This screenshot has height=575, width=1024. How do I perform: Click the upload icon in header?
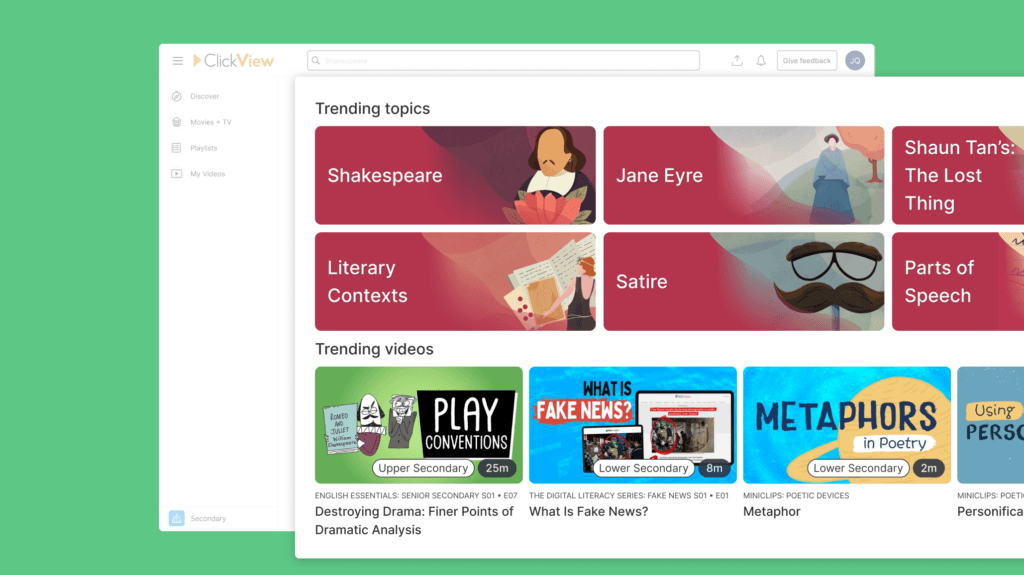point(737,61)
